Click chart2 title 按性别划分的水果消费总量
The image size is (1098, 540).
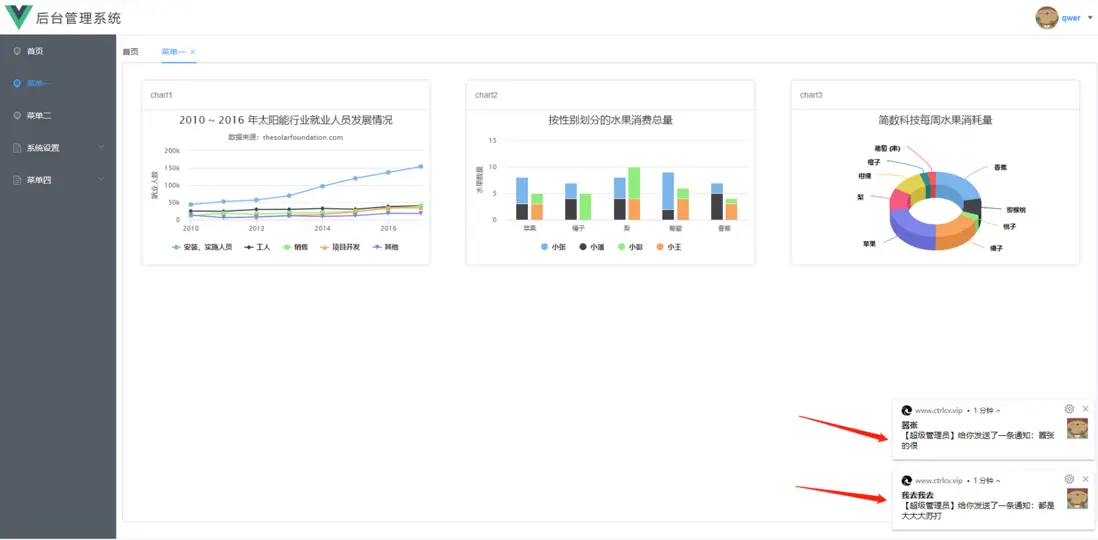click(611, 120)
